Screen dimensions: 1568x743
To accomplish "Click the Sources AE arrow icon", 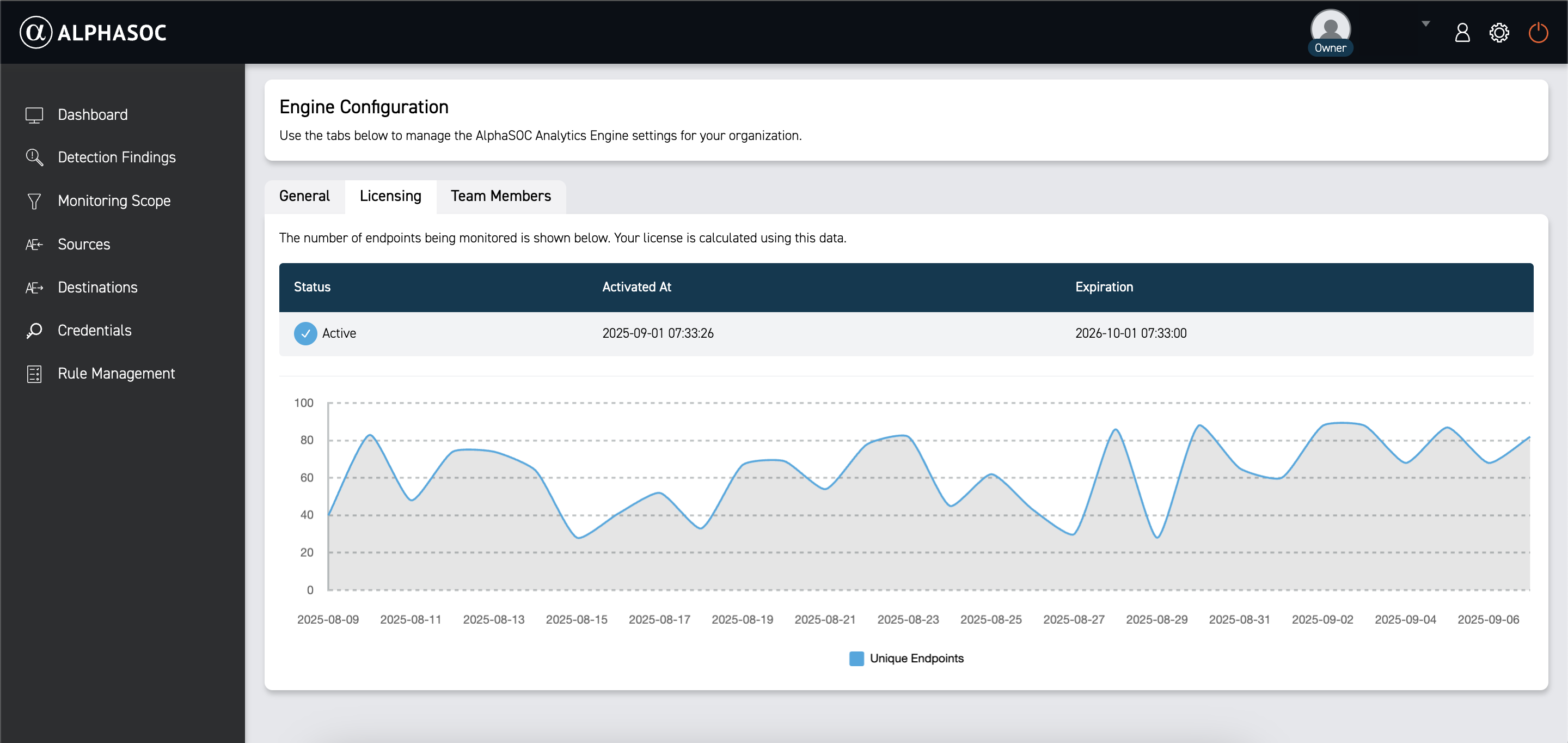I will [x=34, y=244].
